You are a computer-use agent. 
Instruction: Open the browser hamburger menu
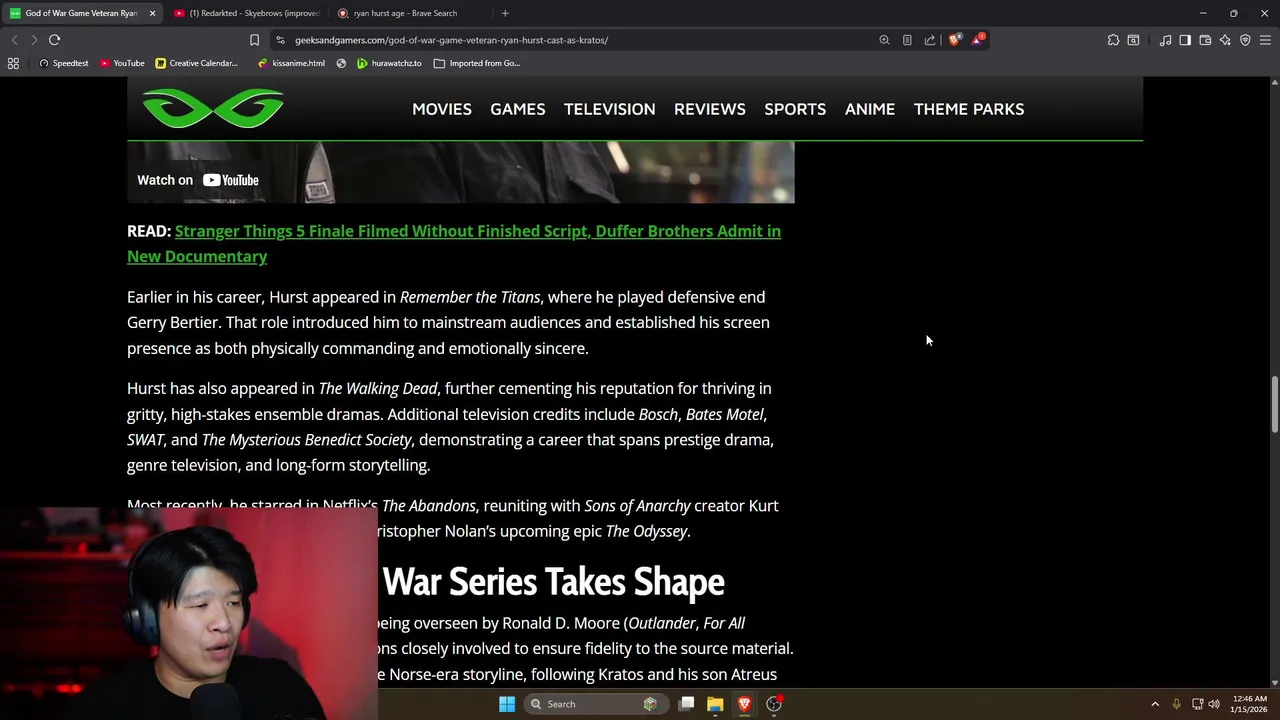[x=1265, y=40]
